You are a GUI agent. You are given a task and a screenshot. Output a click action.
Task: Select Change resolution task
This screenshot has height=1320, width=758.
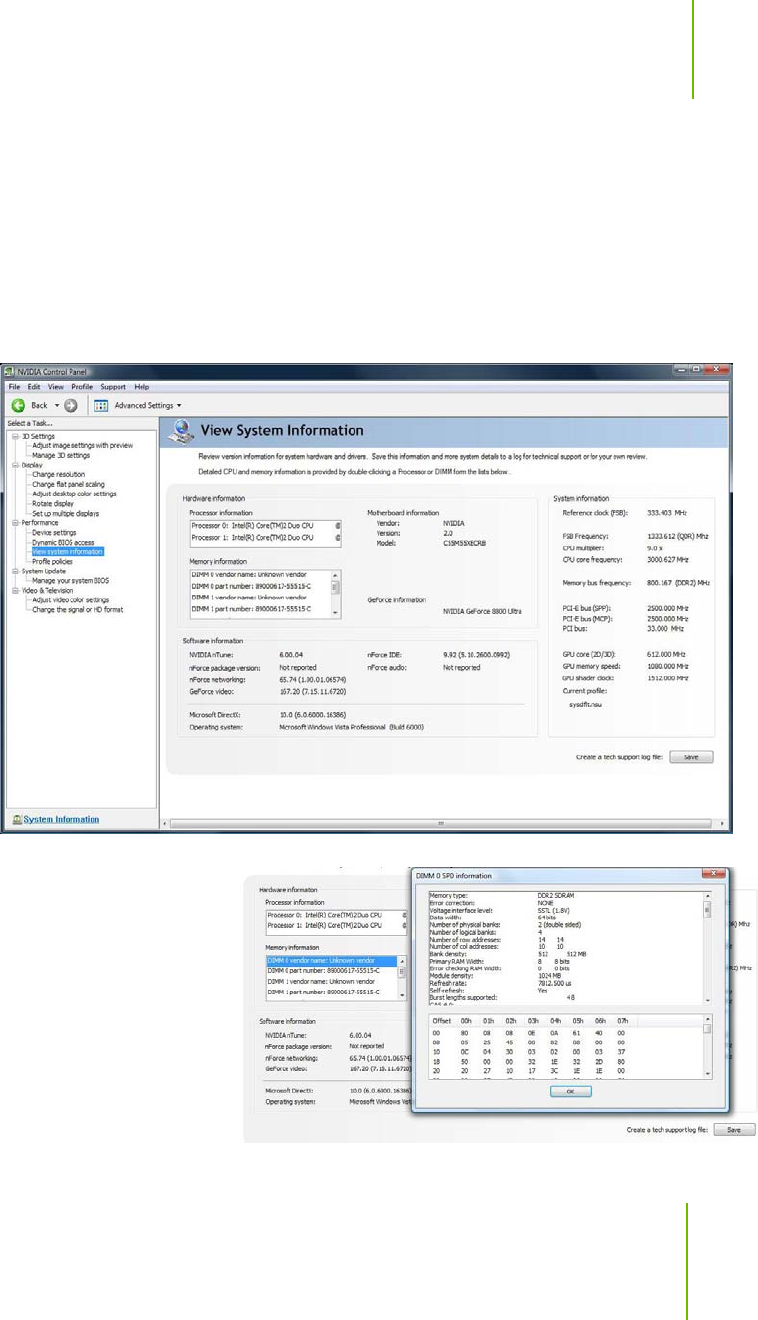(x=59, y=474)
